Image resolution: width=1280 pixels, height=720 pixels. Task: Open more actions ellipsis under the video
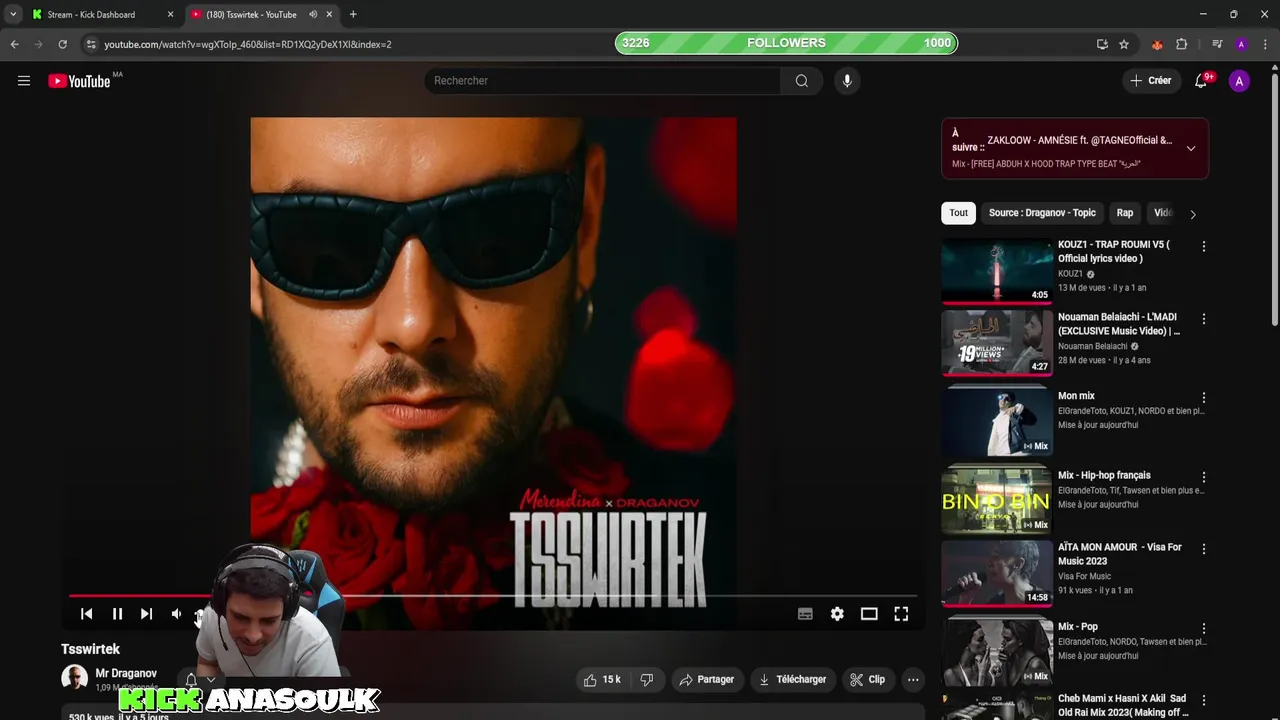(913, 680)
